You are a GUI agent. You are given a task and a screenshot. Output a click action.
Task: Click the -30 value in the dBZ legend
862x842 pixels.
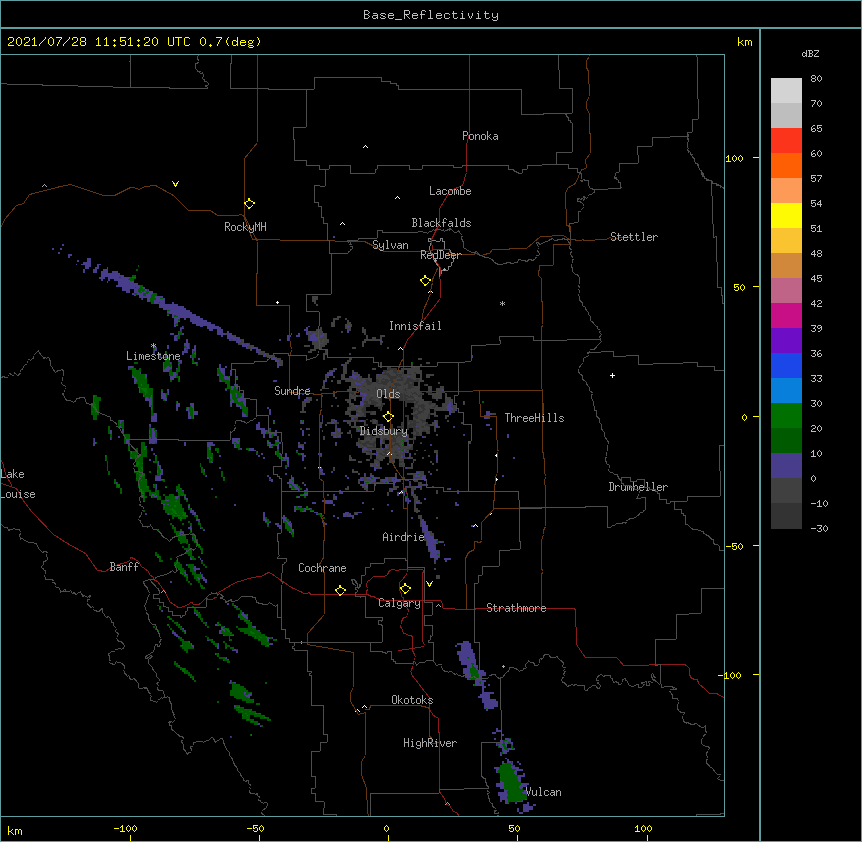point(819,528)
